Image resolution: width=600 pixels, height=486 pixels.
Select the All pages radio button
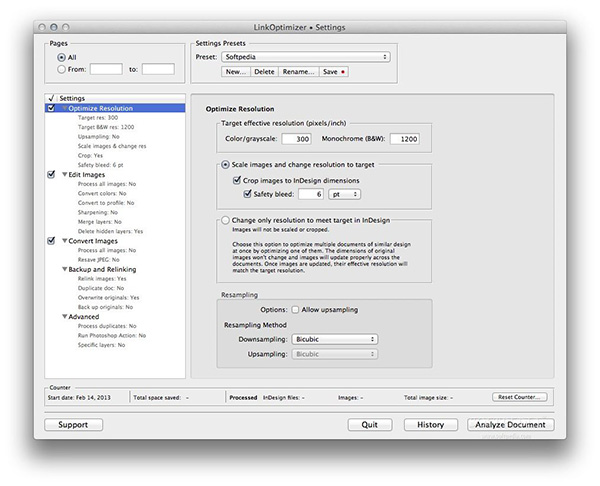pyautogui.click(x=61, y=57)
